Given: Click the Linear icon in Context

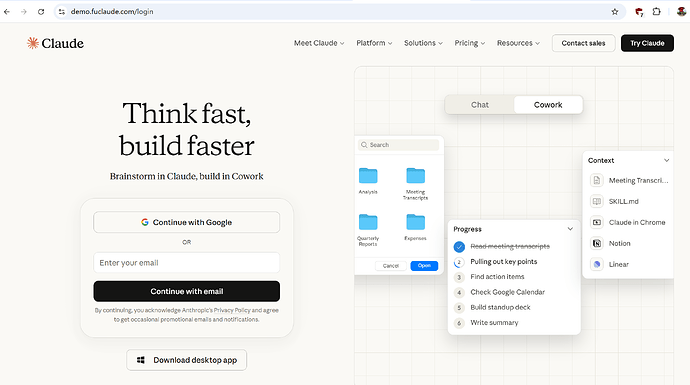Looking at the screenshot, I should coord(597,264).
